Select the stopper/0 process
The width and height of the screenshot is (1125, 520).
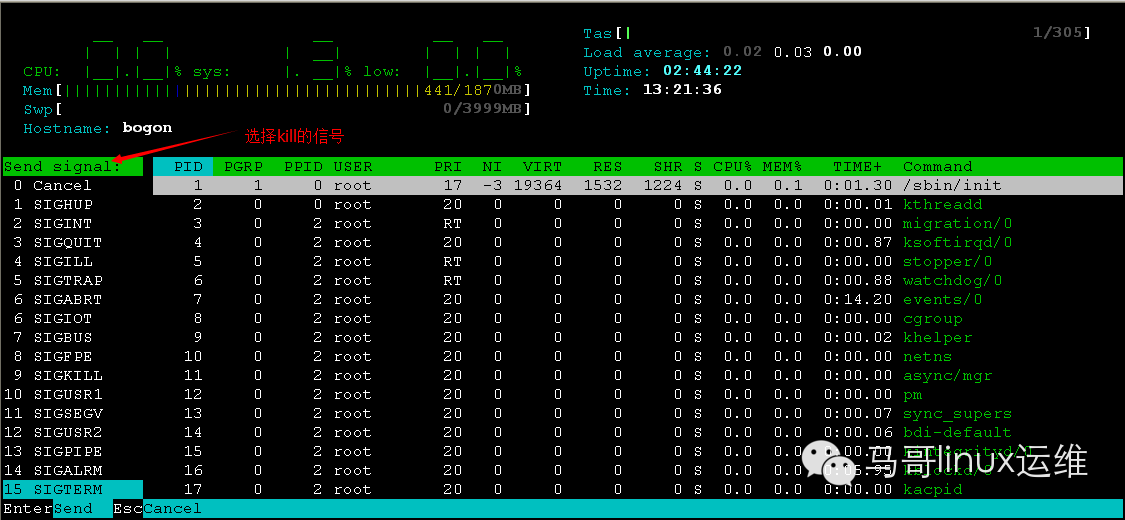point(638,261)
